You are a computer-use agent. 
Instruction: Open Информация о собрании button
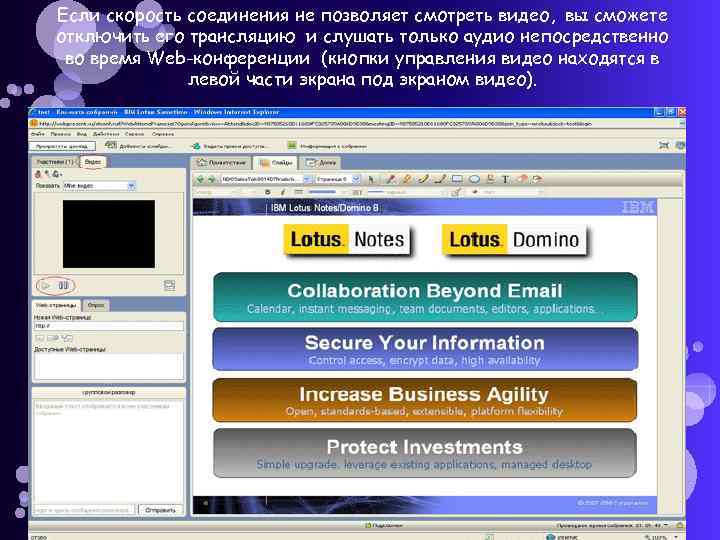pos(327,146)
